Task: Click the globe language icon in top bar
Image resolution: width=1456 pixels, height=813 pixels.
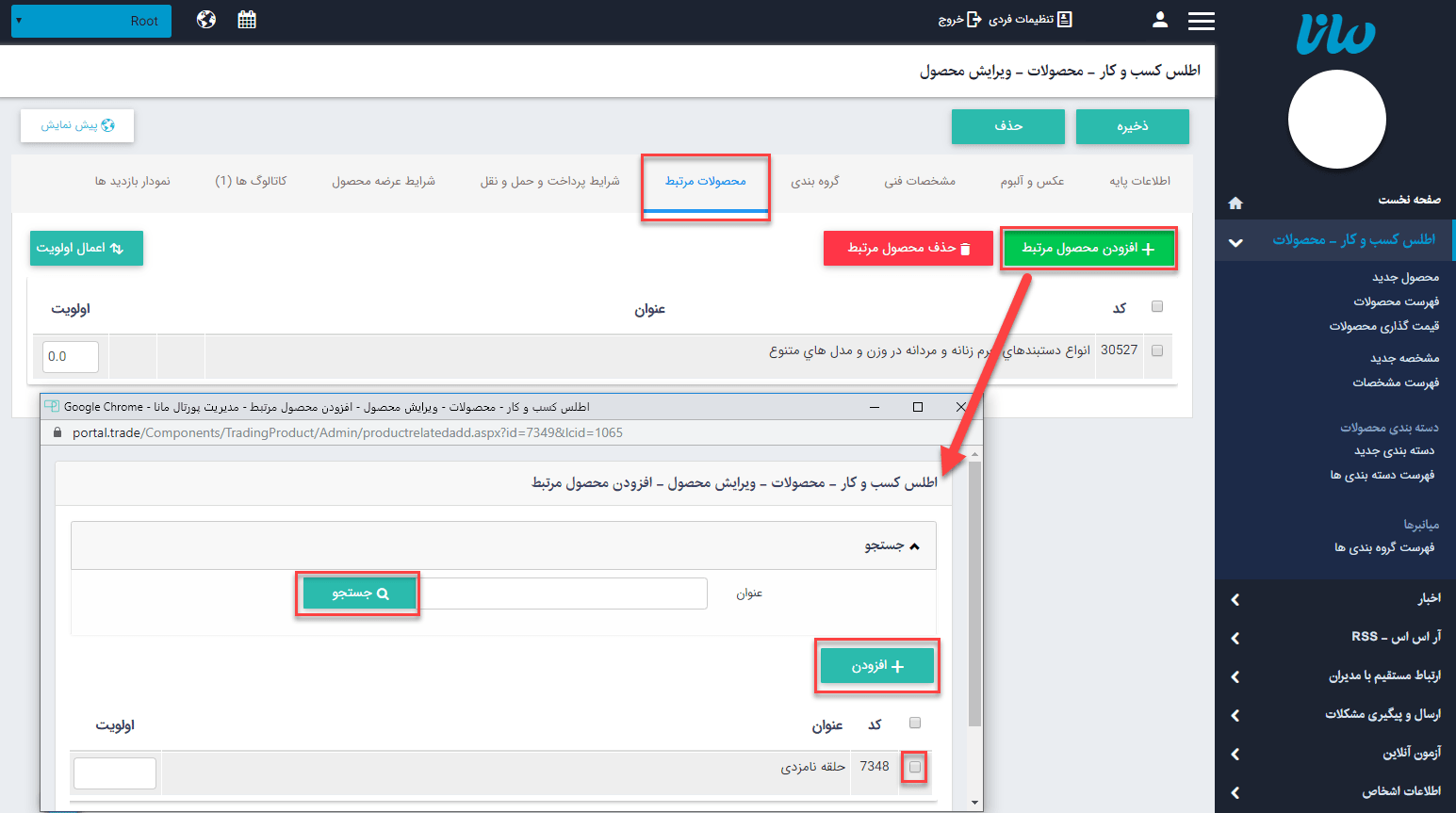Action: [x=205, y=19]
